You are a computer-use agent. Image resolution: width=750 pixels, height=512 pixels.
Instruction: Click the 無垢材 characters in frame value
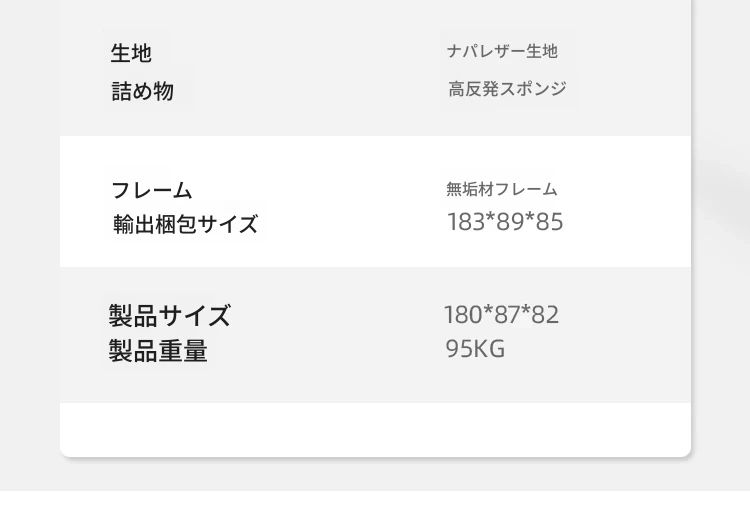pos(470,189)
